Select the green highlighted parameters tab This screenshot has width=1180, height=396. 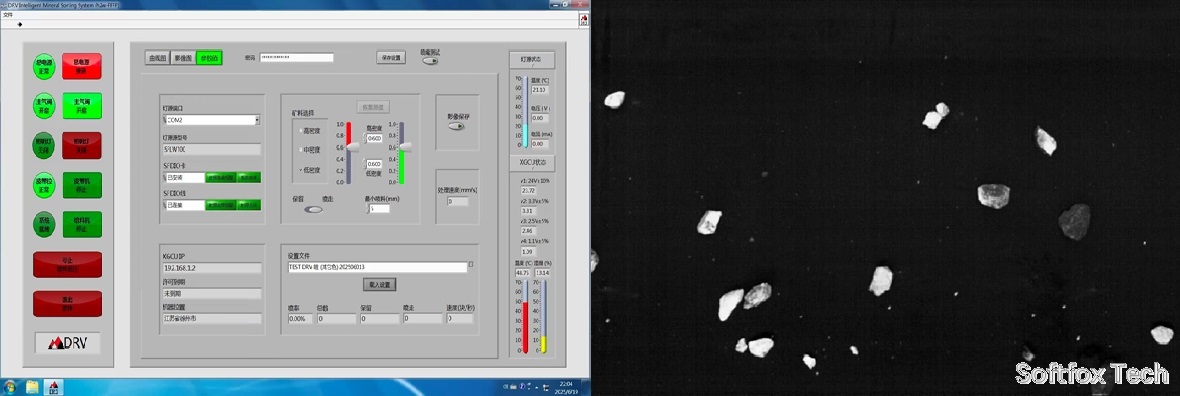[209, 58]
